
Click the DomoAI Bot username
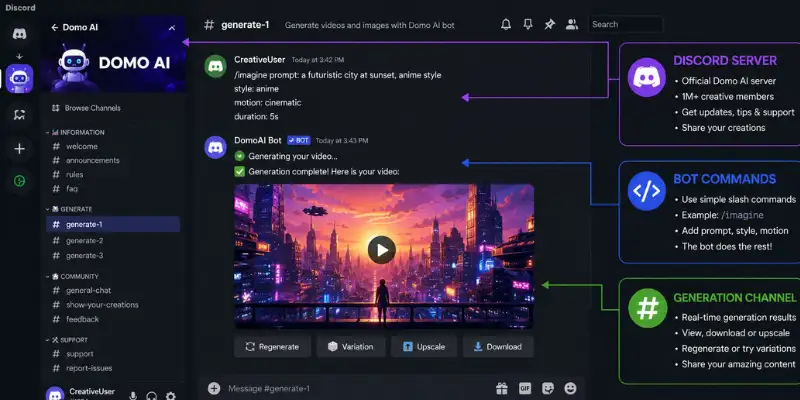pos(258,140)
